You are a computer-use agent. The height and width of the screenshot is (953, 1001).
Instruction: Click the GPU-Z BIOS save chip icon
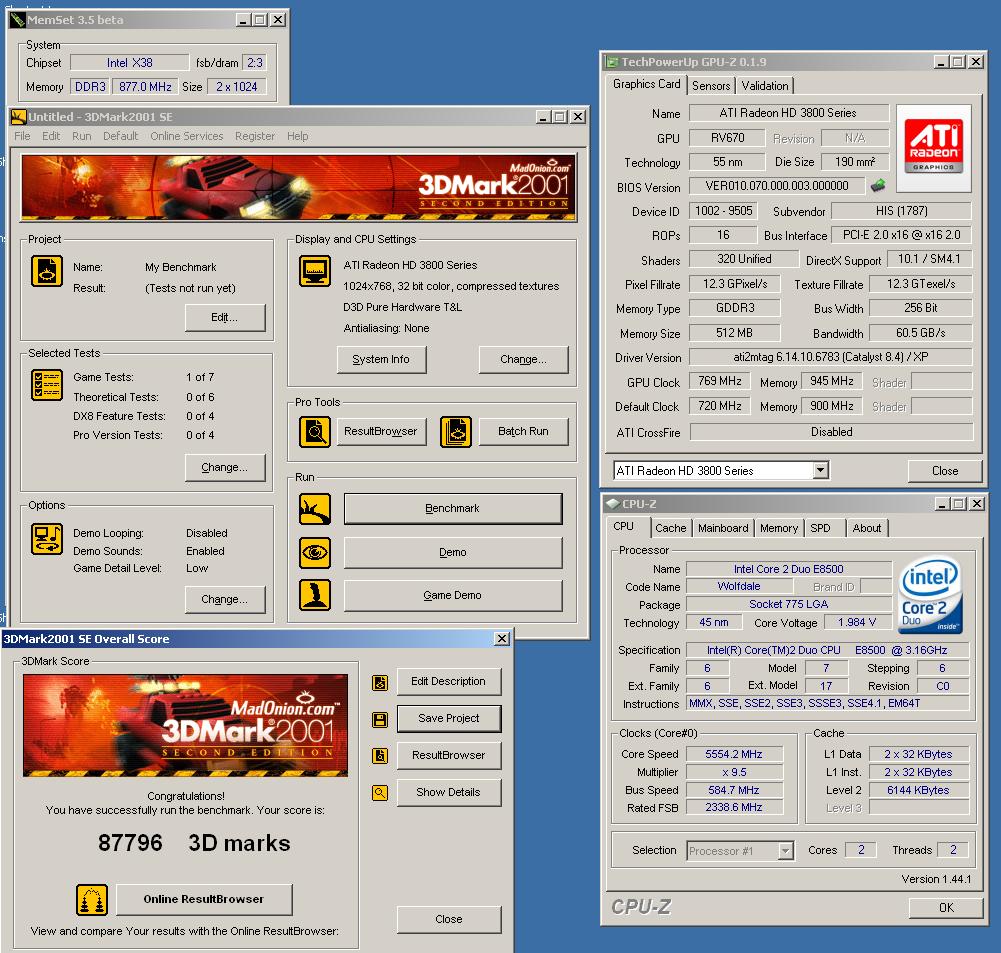(x=878, y=186)
